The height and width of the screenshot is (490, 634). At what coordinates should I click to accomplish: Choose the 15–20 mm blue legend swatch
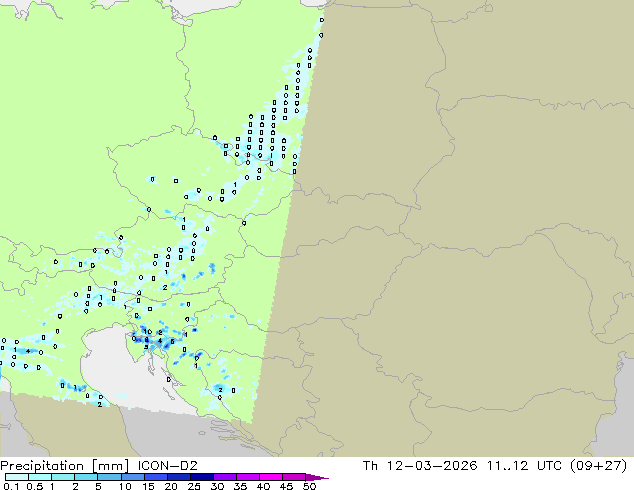coord(155,477)
